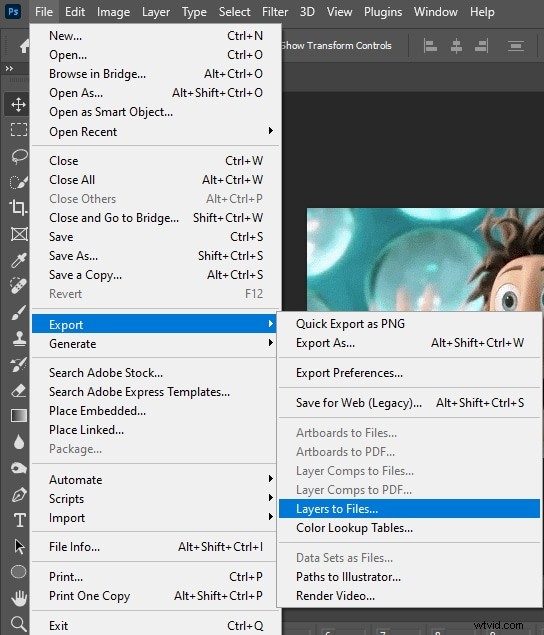Open the Edit menu
This screenshot has width=544, height=635.
[x=75, y=12]
